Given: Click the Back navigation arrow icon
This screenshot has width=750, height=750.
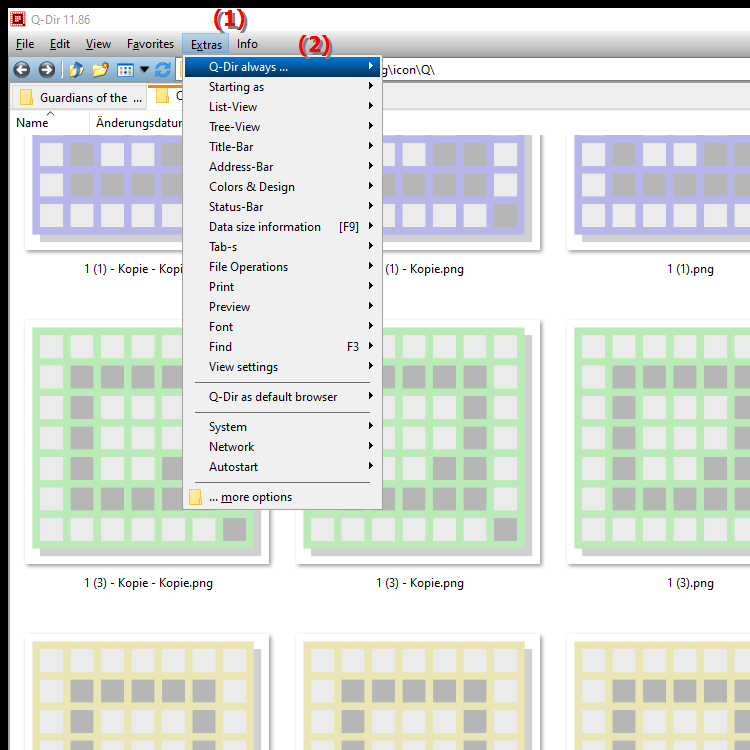Looking at the screenshot, I should (x=22, y=70).
